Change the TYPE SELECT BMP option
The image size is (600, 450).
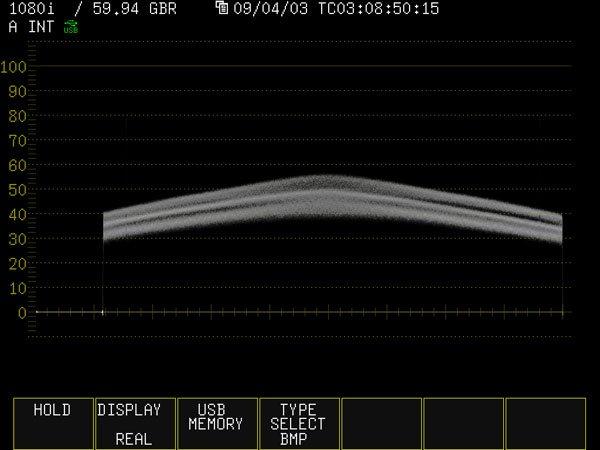tap(299, 424)
